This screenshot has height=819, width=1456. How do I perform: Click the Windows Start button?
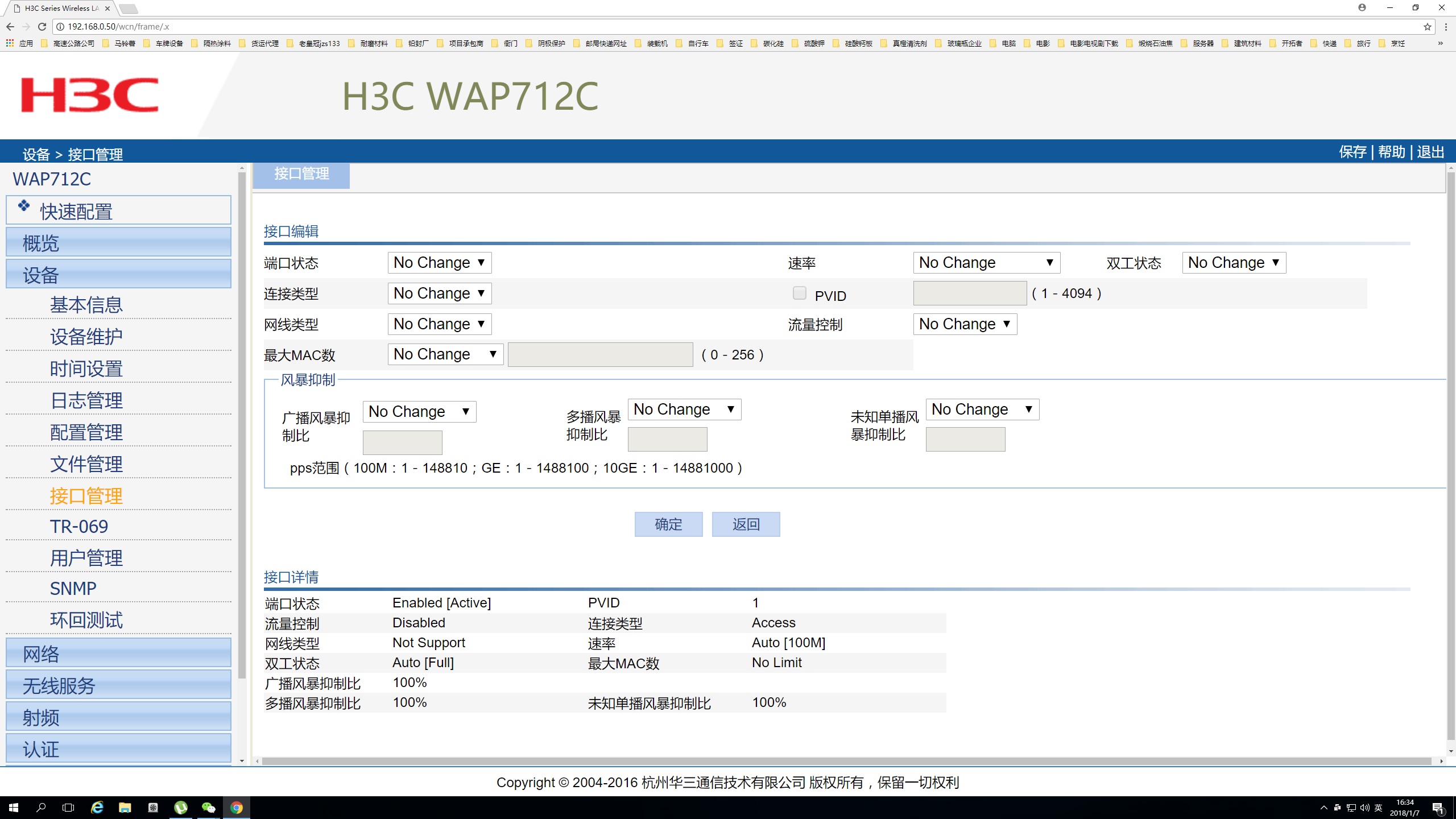14,808
